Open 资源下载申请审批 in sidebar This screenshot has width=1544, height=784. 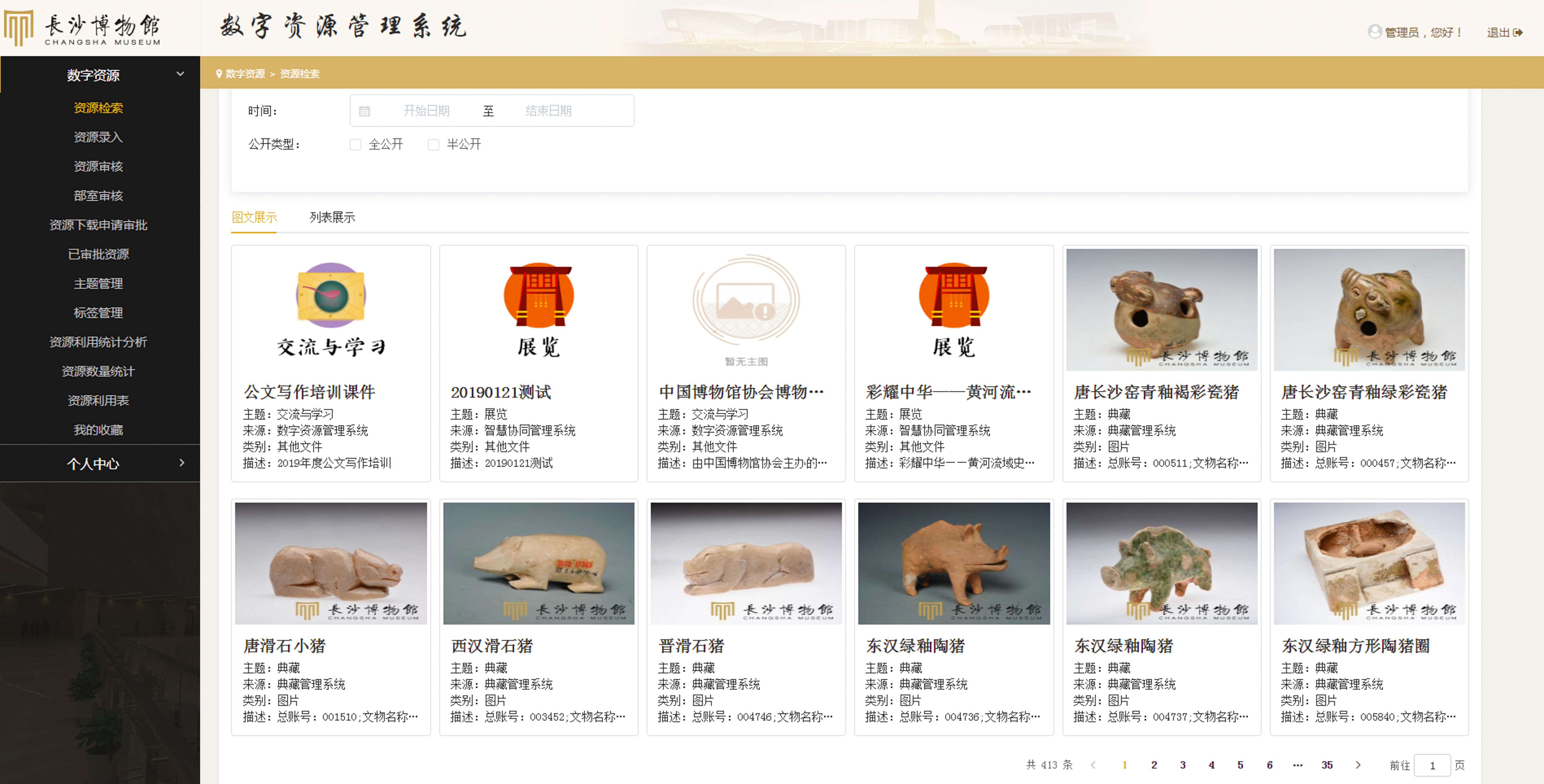[x=98, y=225]
